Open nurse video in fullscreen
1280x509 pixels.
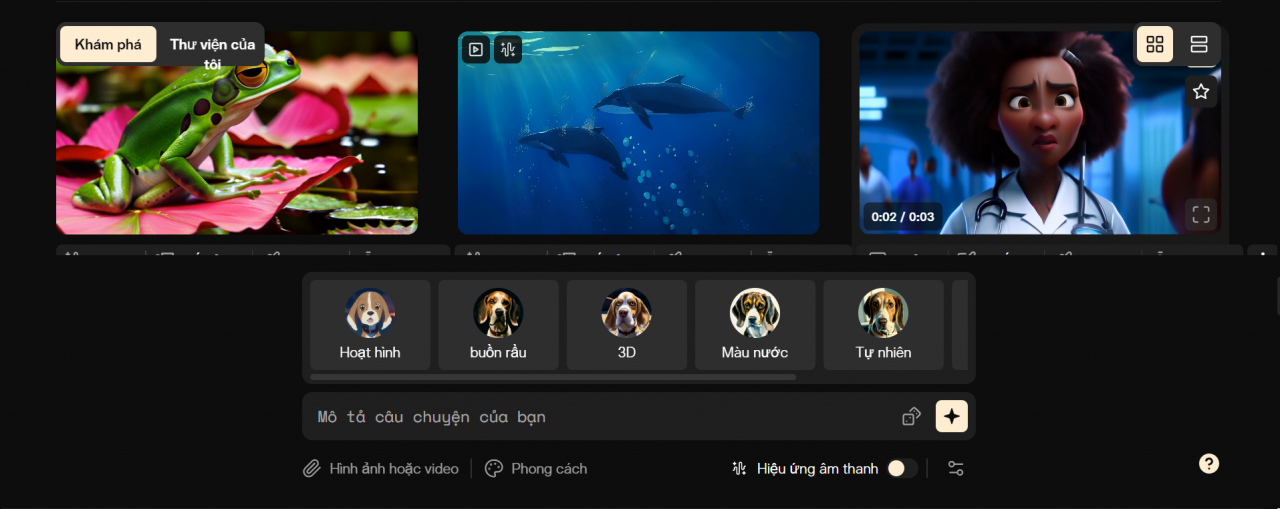point(1201,214)
